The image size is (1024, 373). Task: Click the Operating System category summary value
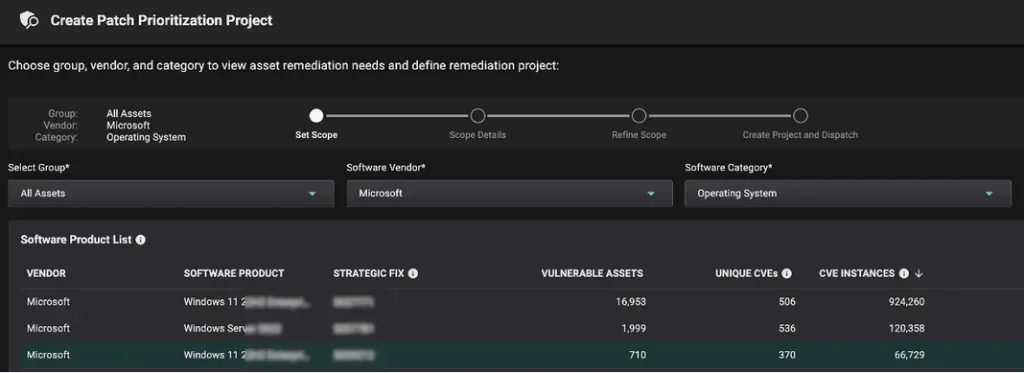[x=146, y=138]
